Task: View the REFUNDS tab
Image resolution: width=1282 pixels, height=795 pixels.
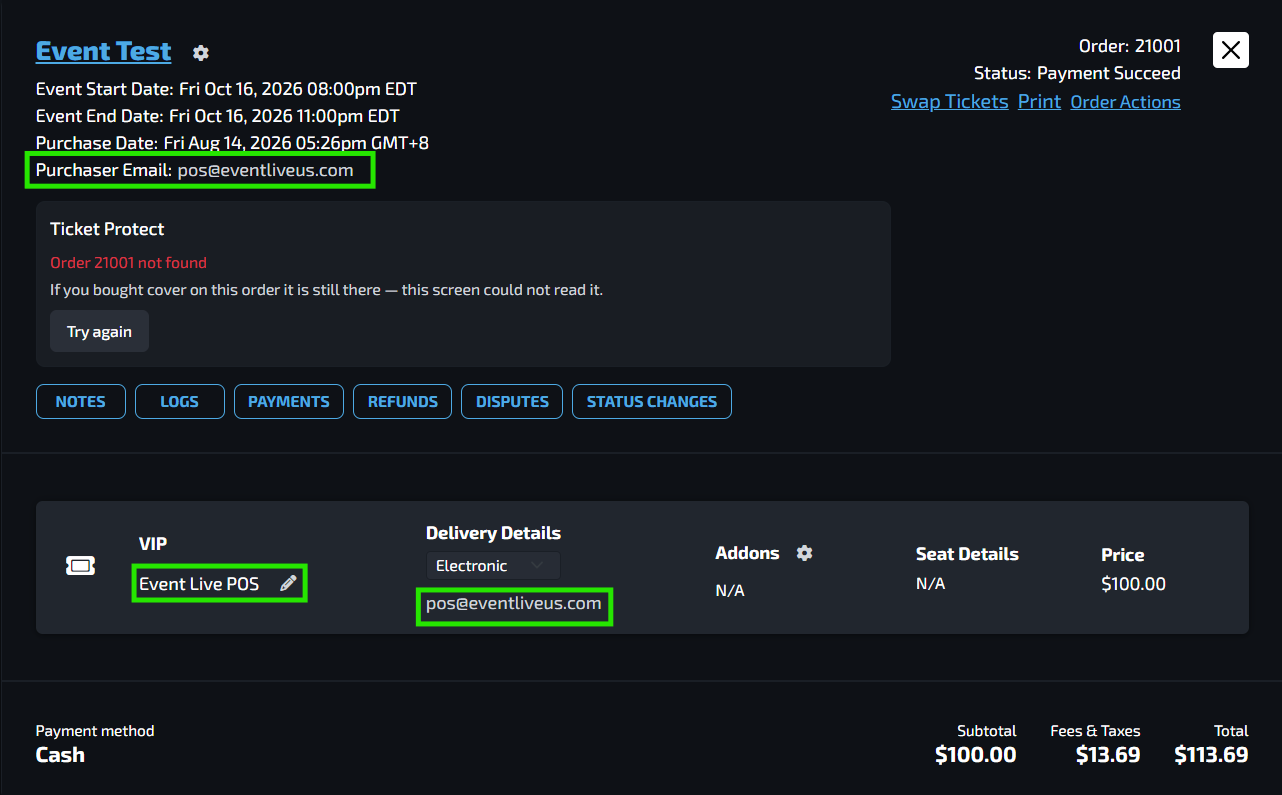Action: pyautogui.click(x=403, y=401)
